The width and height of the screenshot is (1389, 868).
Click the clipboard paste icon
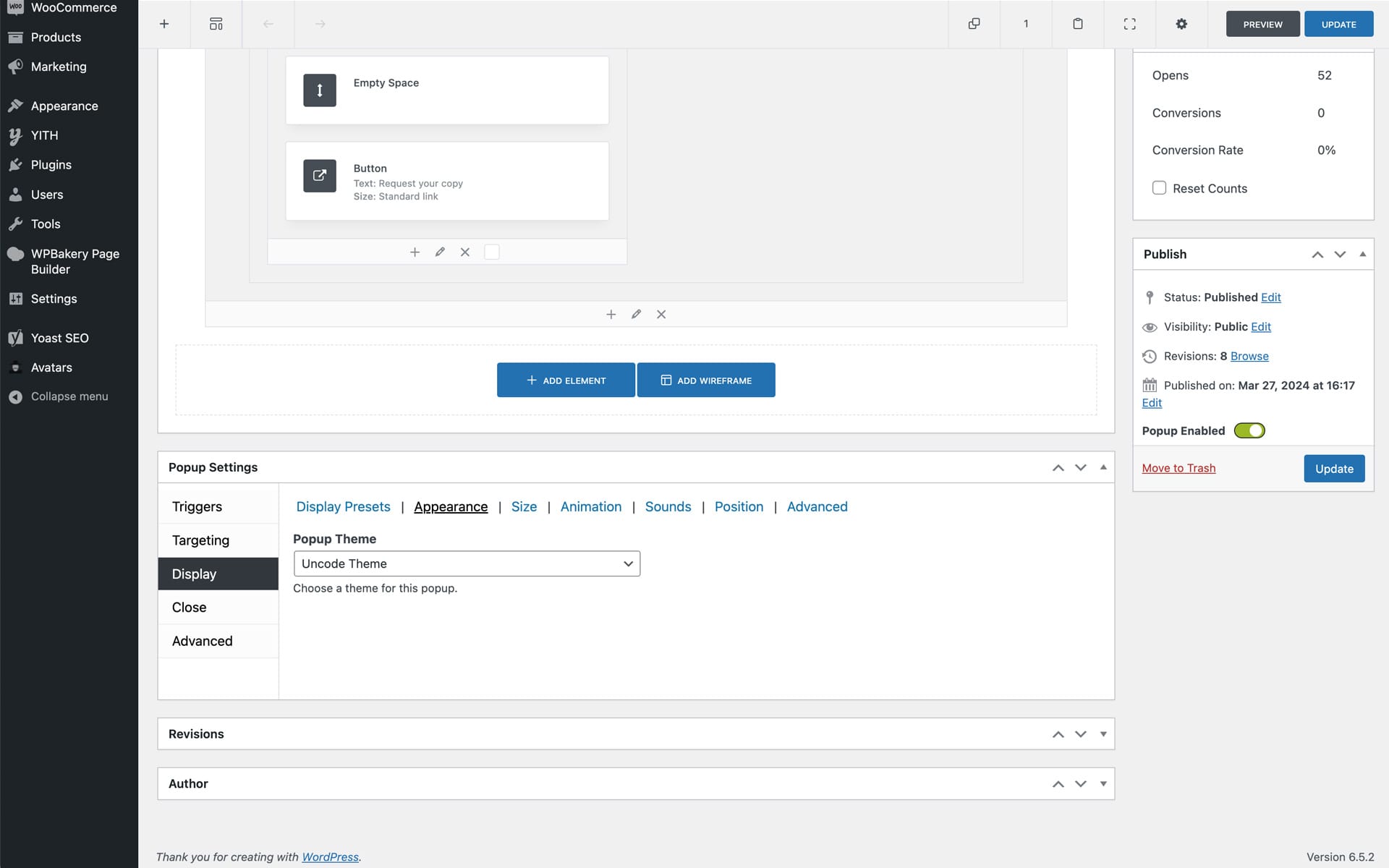coord(1077,24)
